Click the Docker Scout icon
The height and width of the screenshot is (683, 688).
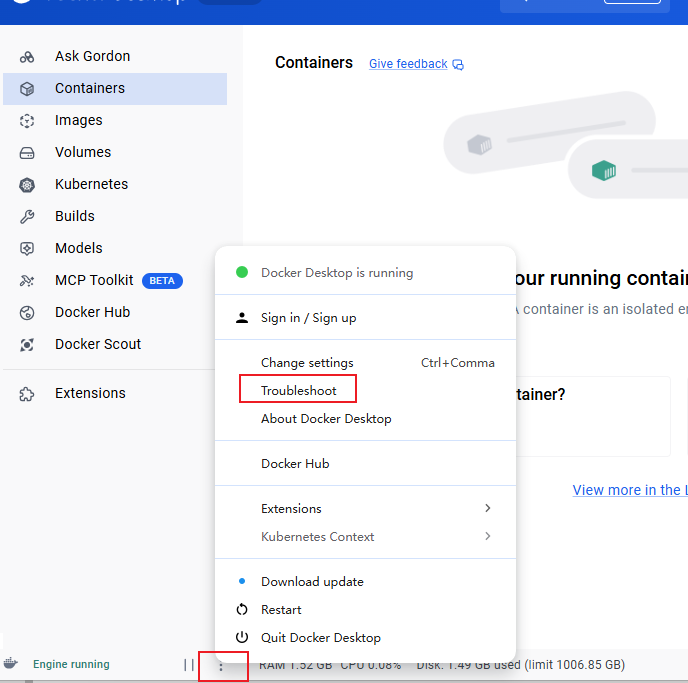point(27,345)
